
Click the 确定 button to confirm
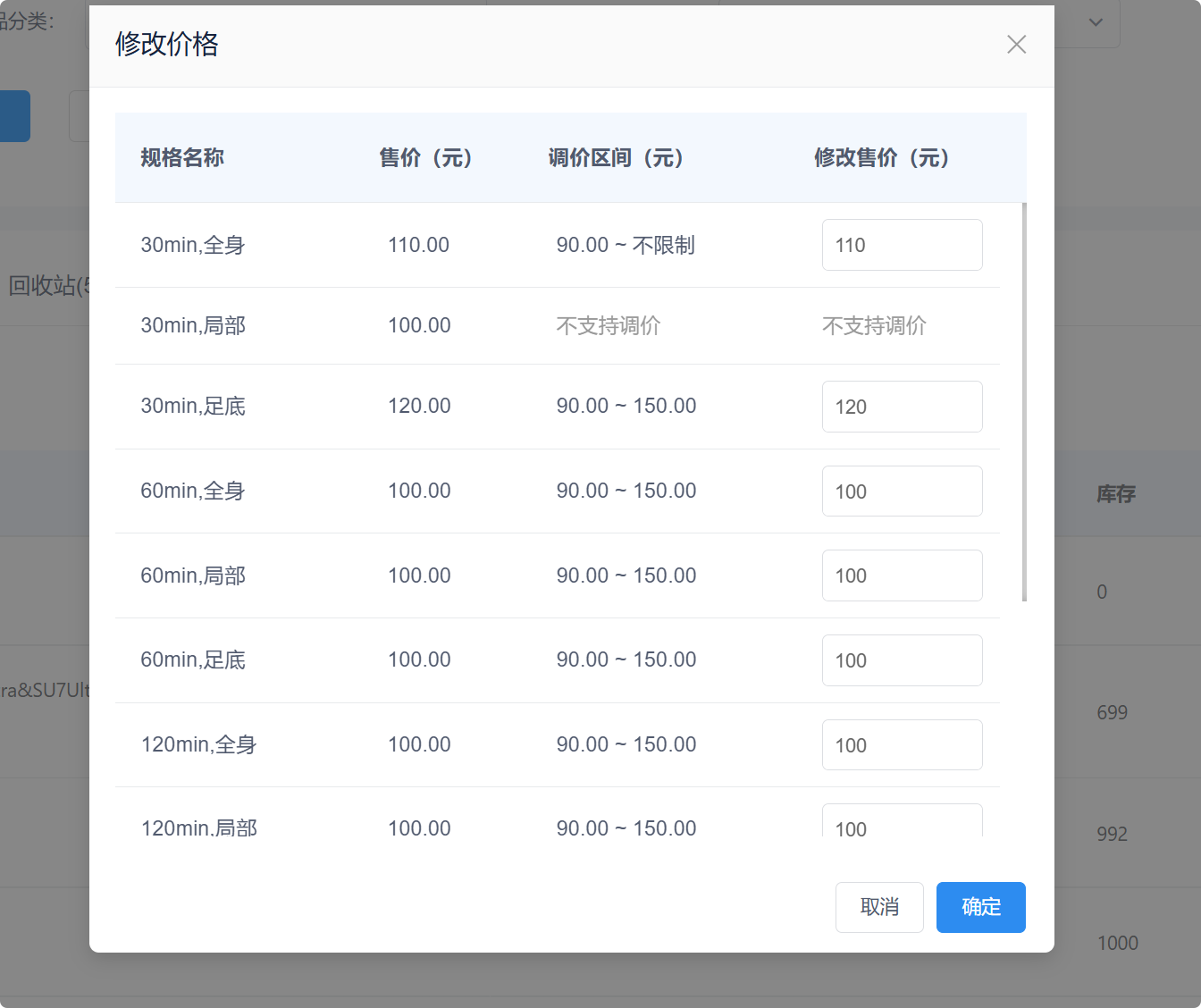click(980, 907)
